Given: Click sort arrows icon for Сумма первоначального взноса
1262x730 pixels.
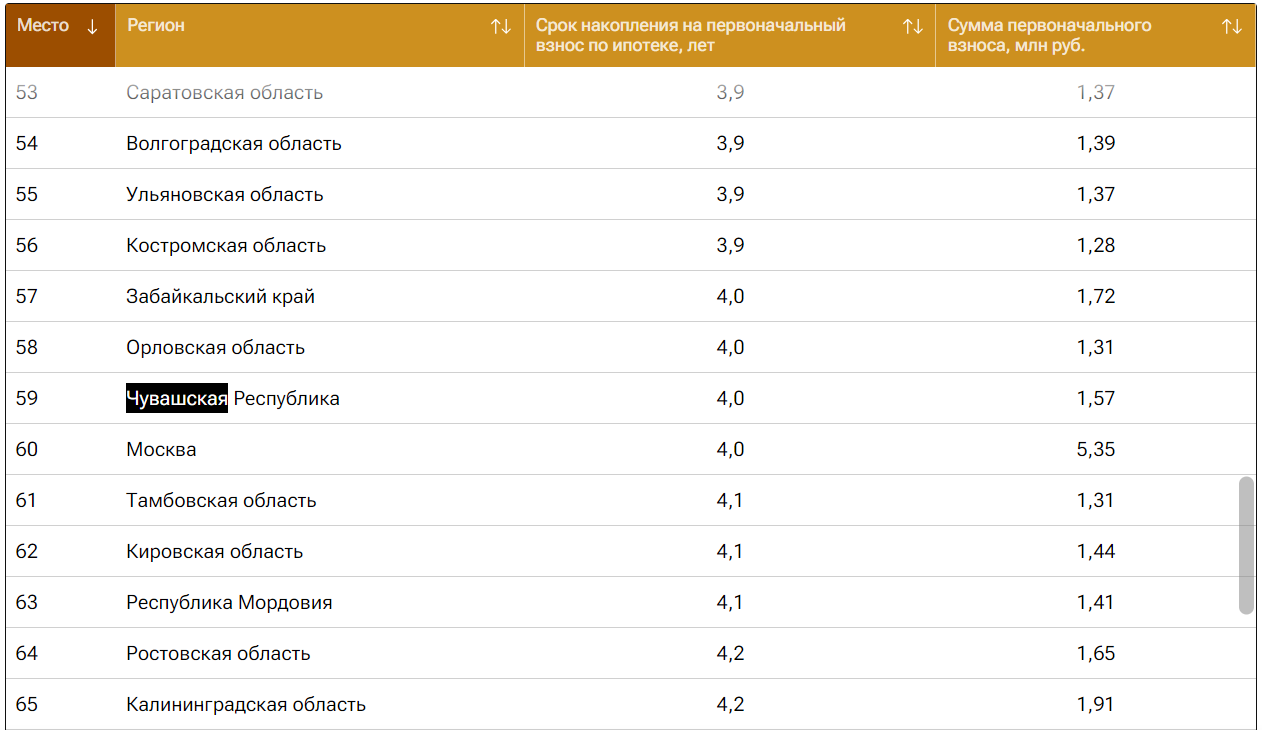Looking at the screenshot, I should click(x=1232, y=27).
